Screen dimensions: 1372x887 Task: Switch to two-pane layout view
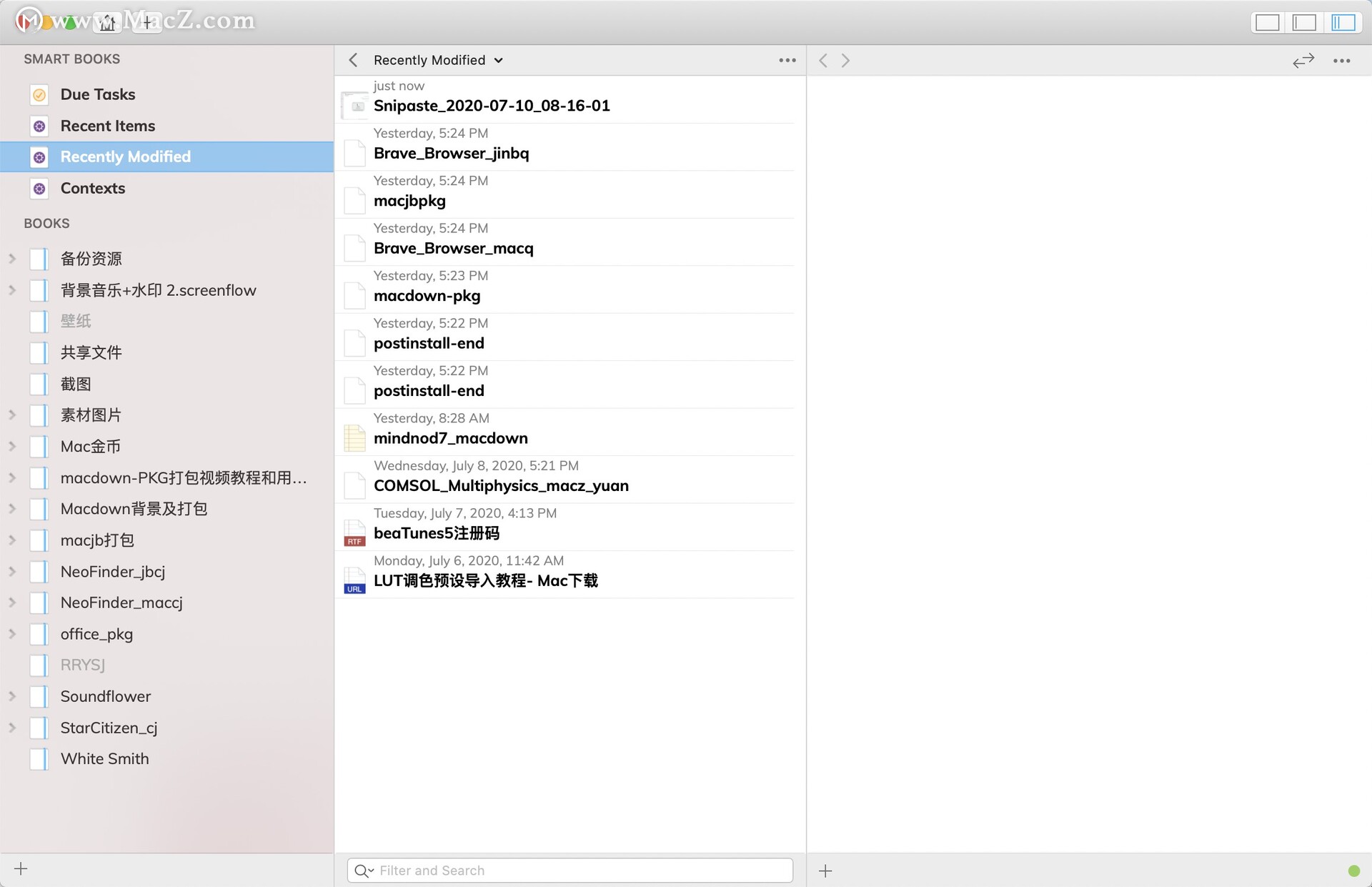(1304, 23)
